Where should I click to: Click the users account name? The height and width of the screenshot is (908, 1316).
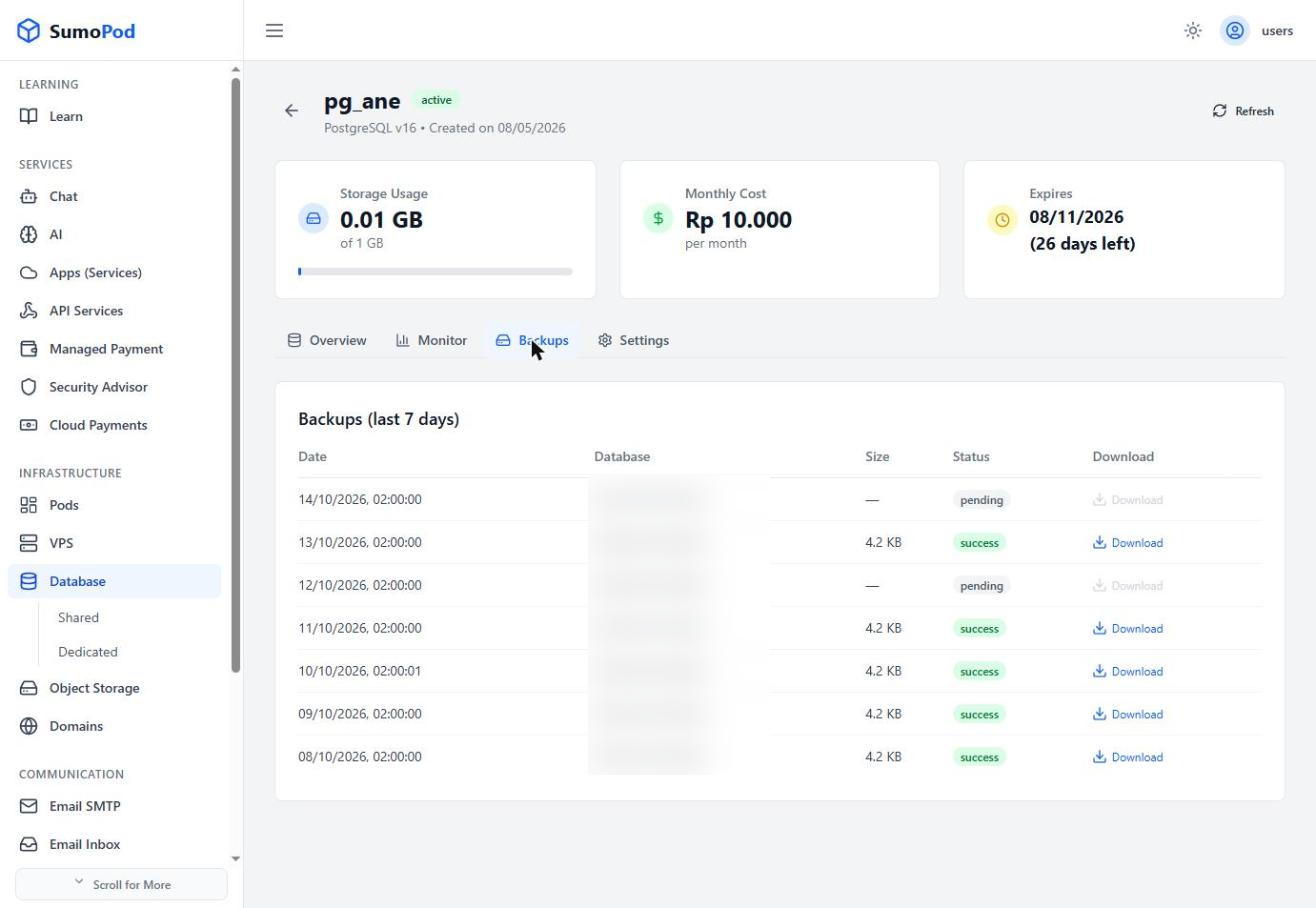click(1277, 31)
